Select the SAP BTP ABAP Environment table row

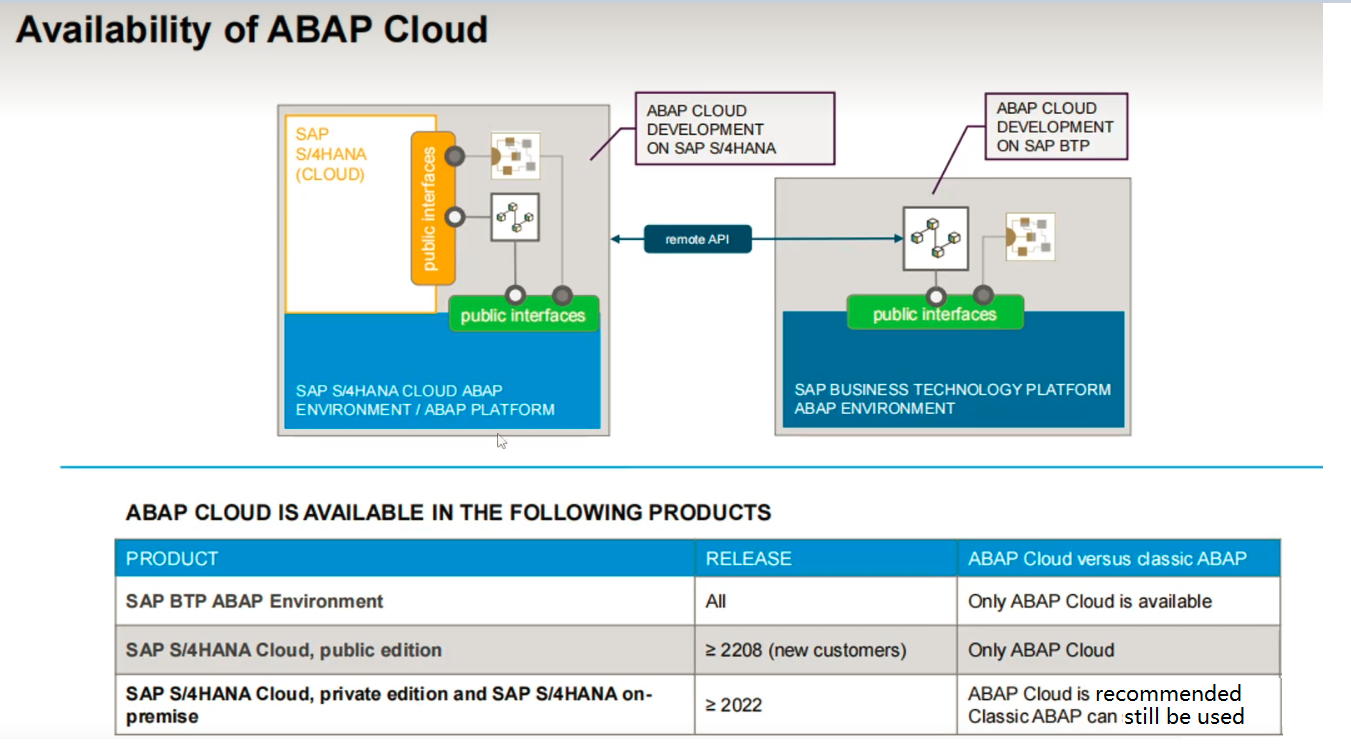pos(400,601)
